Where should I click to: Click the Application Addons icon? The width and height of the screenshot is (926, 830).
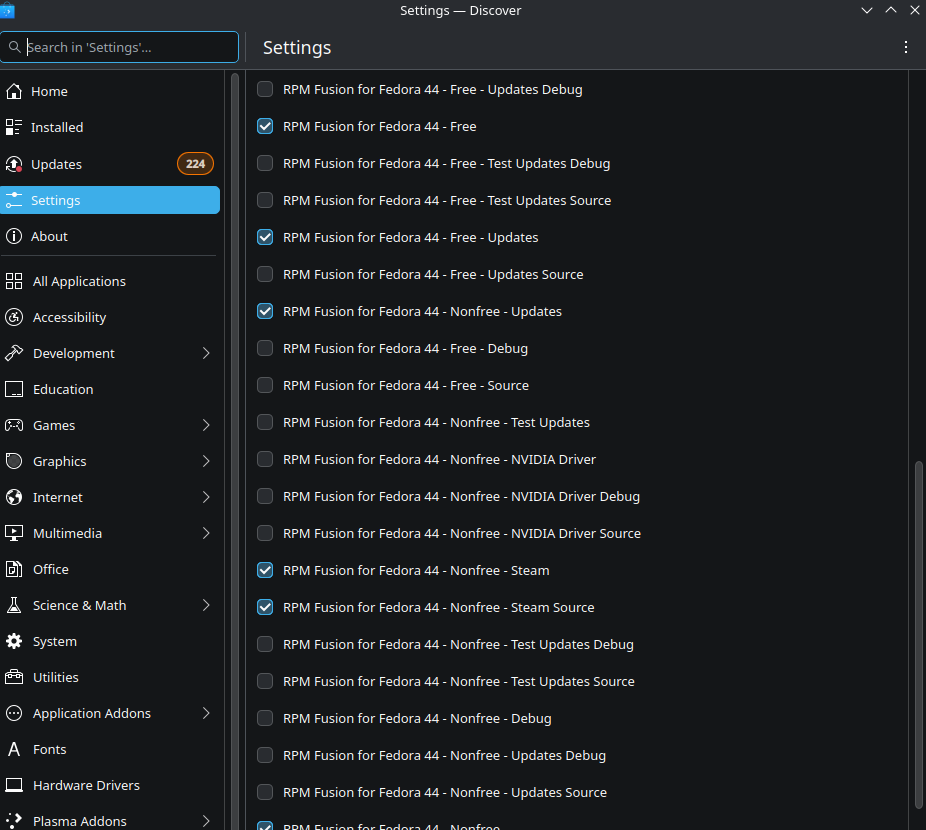coord(14,714)
